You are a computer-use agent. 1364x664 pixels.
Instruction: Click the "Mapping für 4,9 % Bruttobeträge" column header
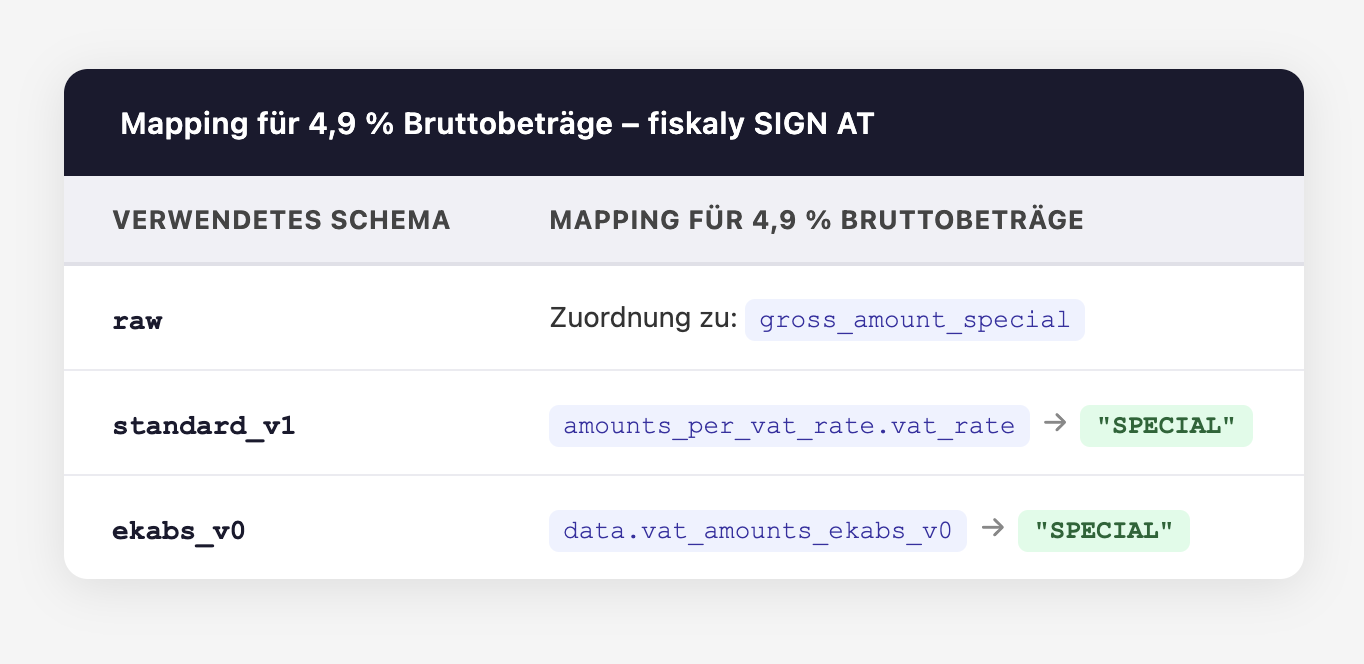click(816, 220)
